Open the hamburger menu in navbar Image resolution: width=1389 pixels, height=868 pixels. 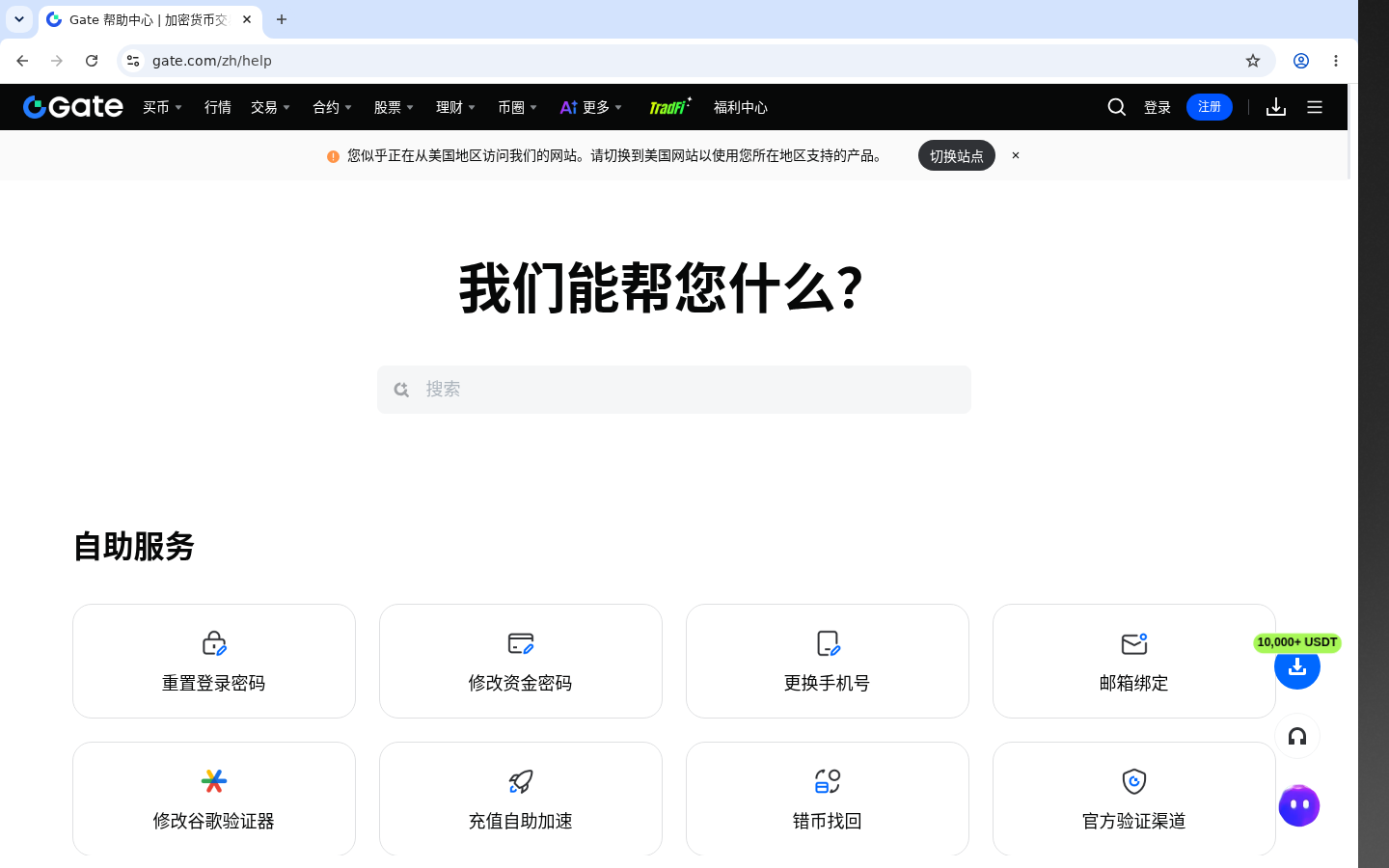point(1315,107)
